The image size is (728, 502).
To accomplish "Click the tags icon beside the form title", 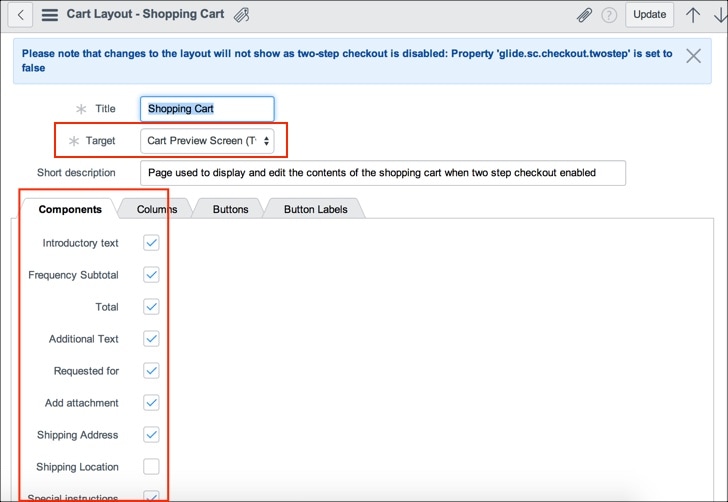I will point(241,15).
